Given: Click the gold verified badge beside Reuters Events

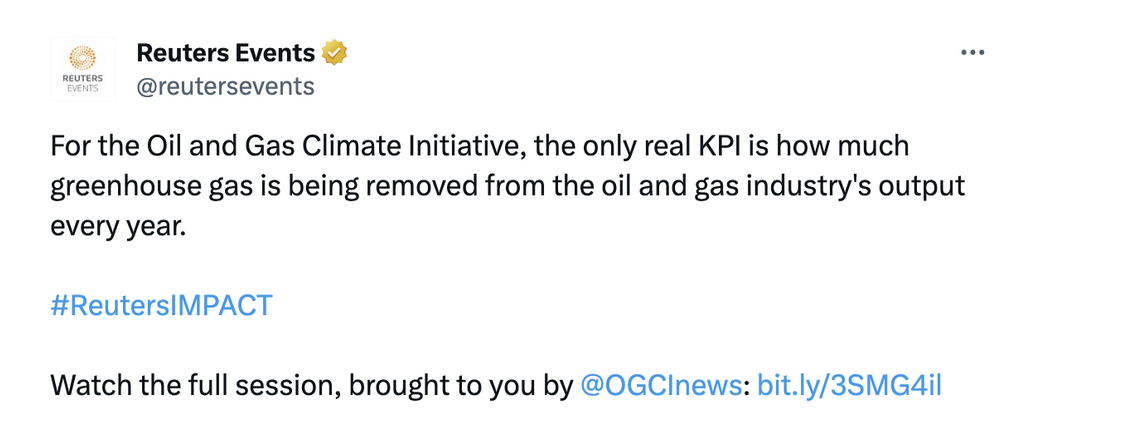Looking at the screenshot, I should pyautogui.click(x=334, y=52).
